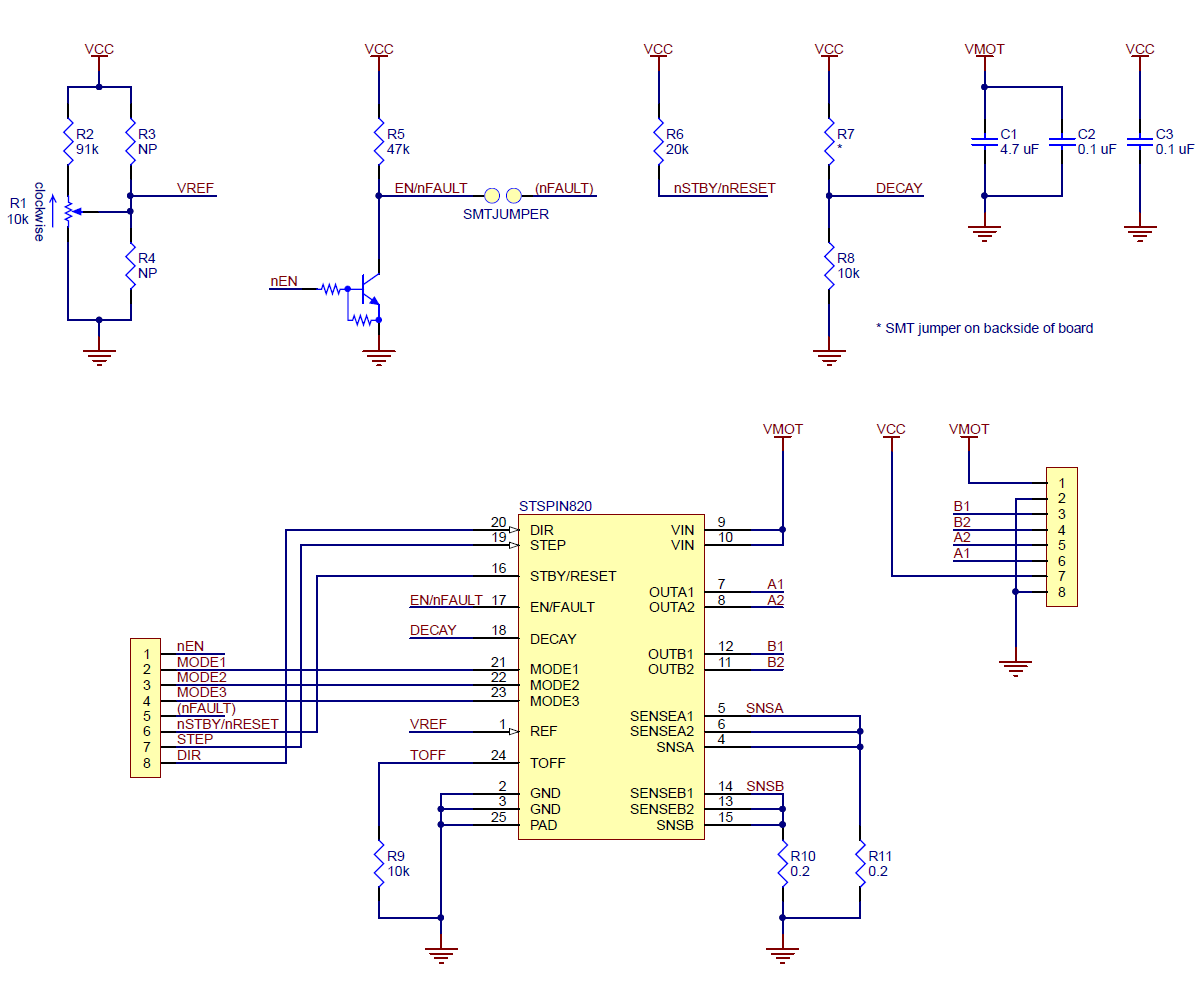Select the MODE1 label on left connector
This screenshot has width=1200, height=1000.
(x=202, y=662)
